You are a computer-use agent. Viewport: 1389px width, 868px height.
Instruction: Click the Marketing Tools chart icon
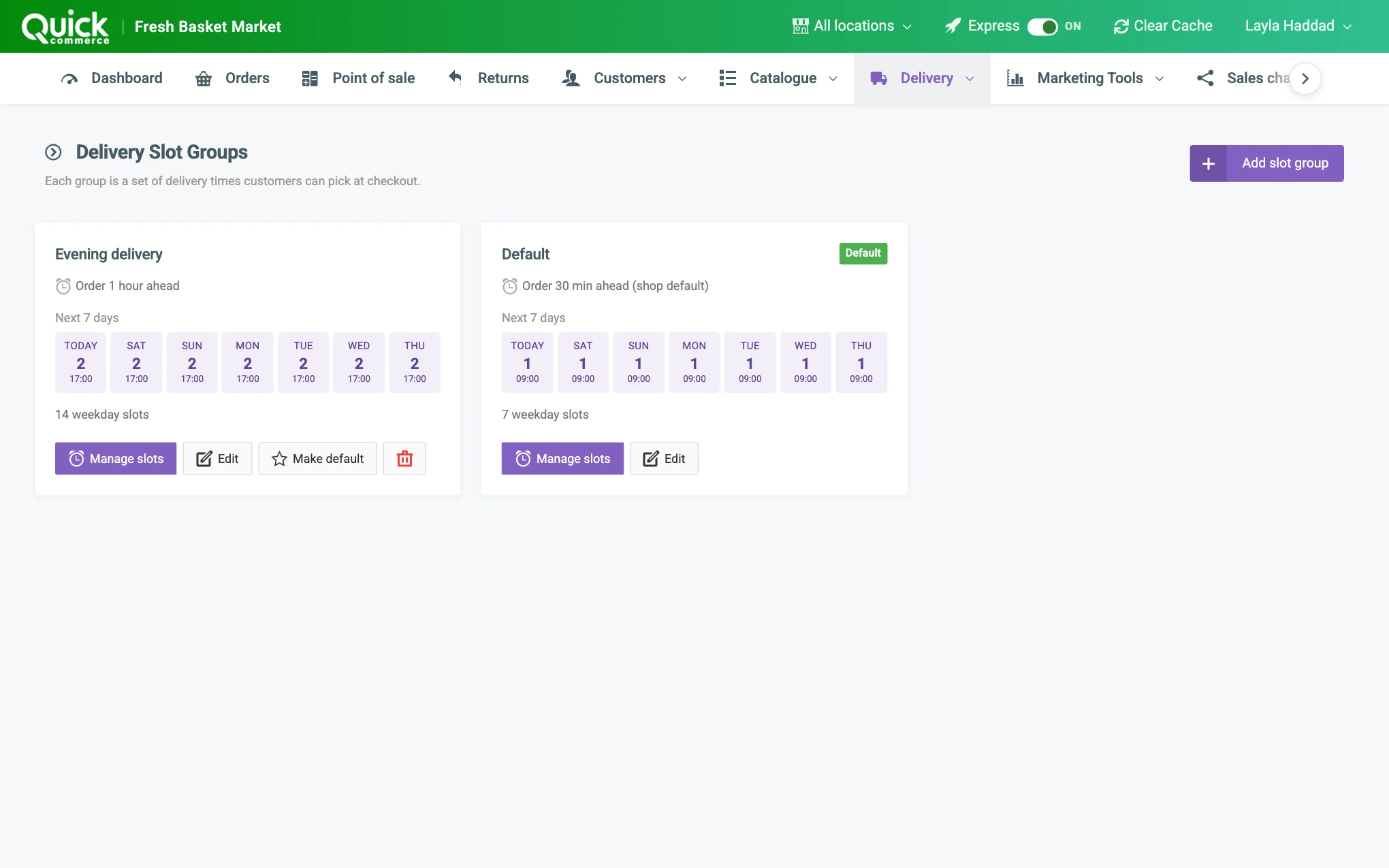(1015, 78)
